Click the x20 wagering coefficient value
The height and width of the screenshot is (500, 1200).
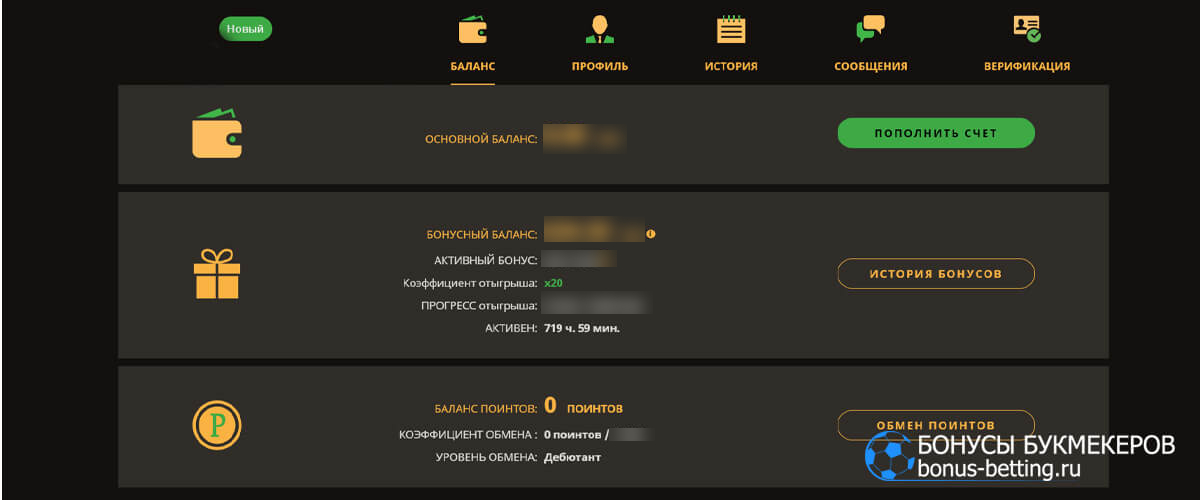coord(553,283)
